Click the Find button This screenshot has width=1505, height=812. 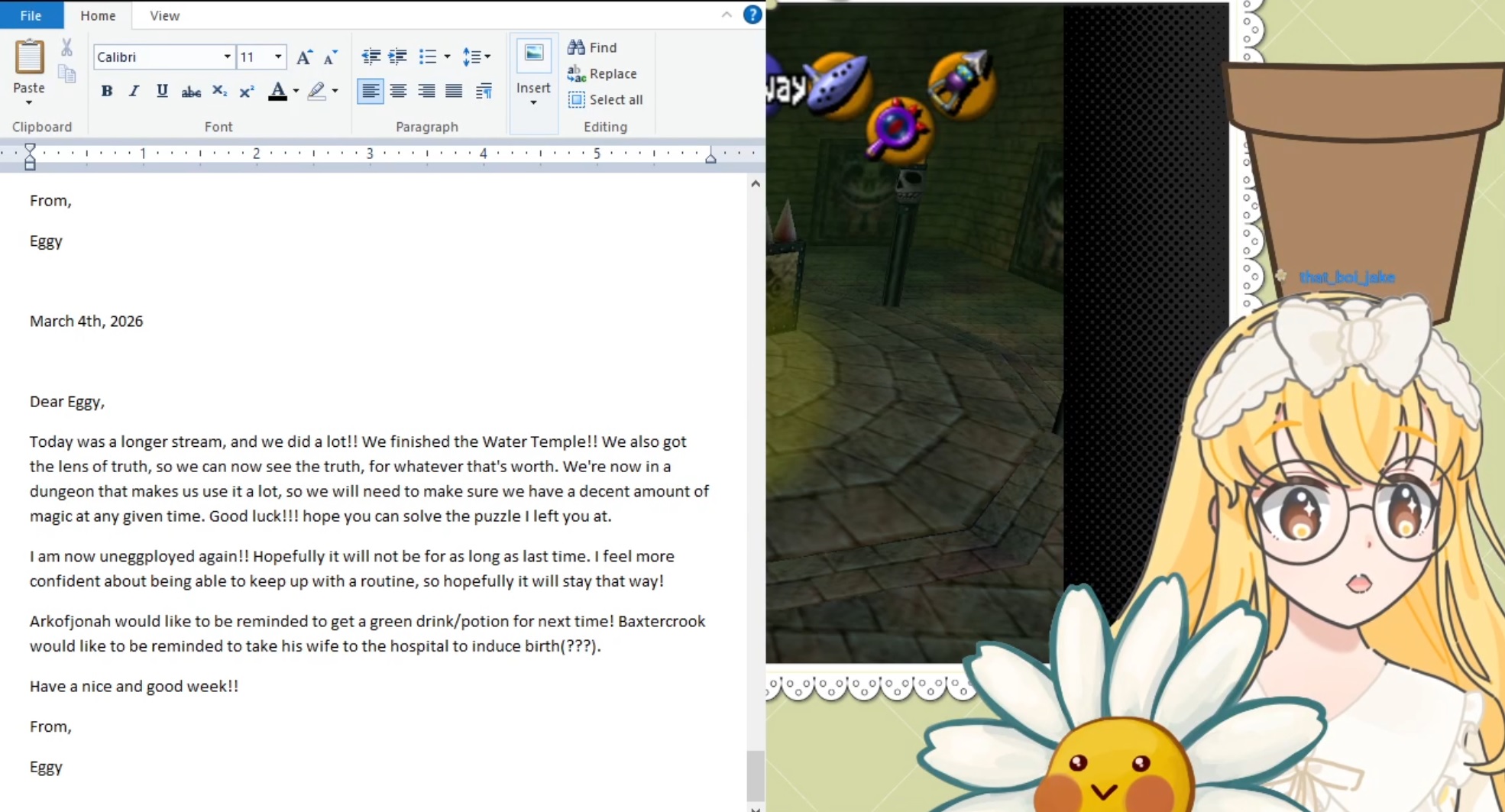click(x=592, y=47)
